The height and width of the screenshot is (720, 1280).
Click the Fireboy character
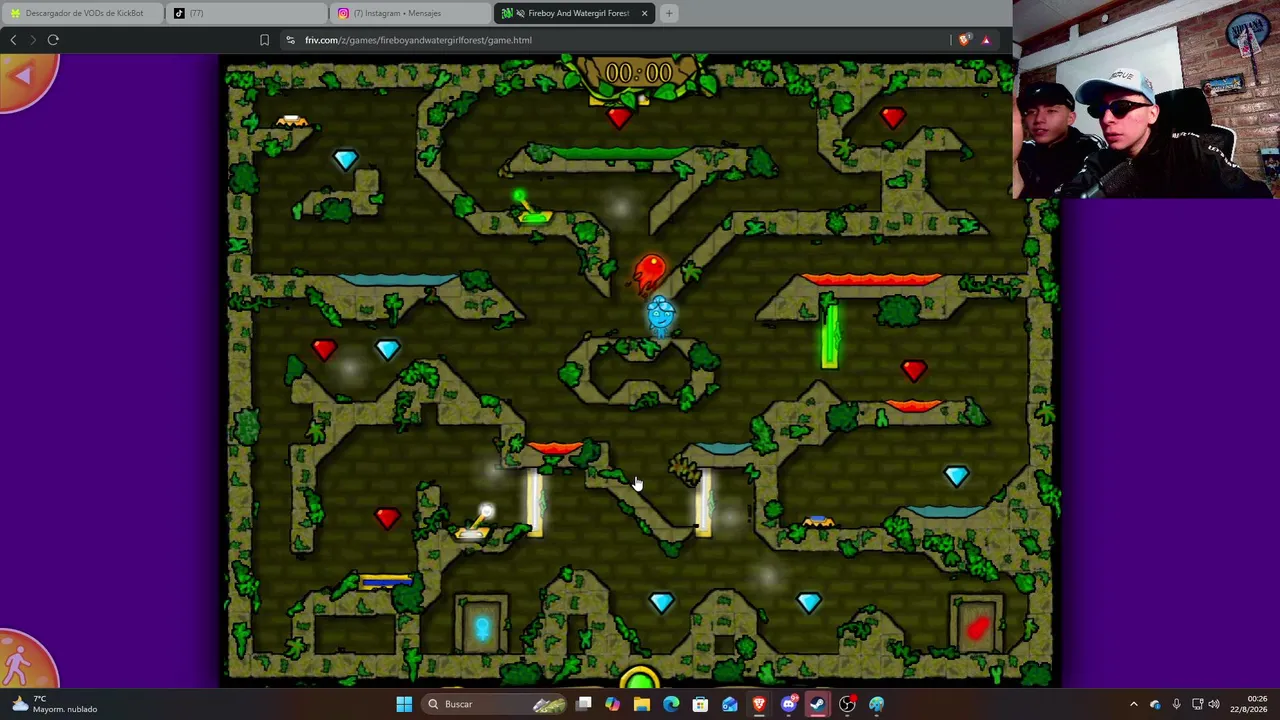[650, 273]
